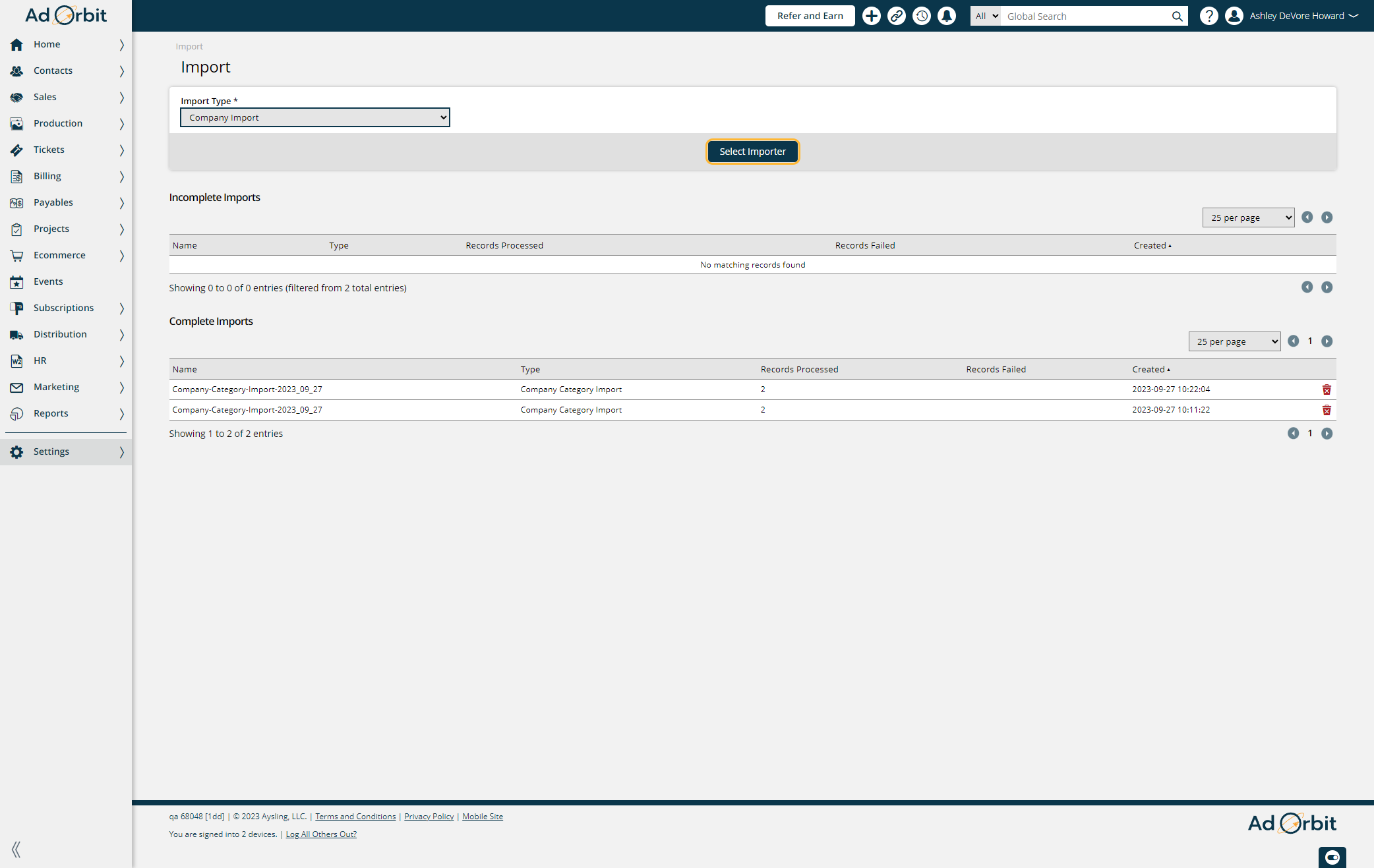The width and height of the screenshot is (1374, 868).
Task: Click the Billing invoice icon
Action: tap(16, 176)
